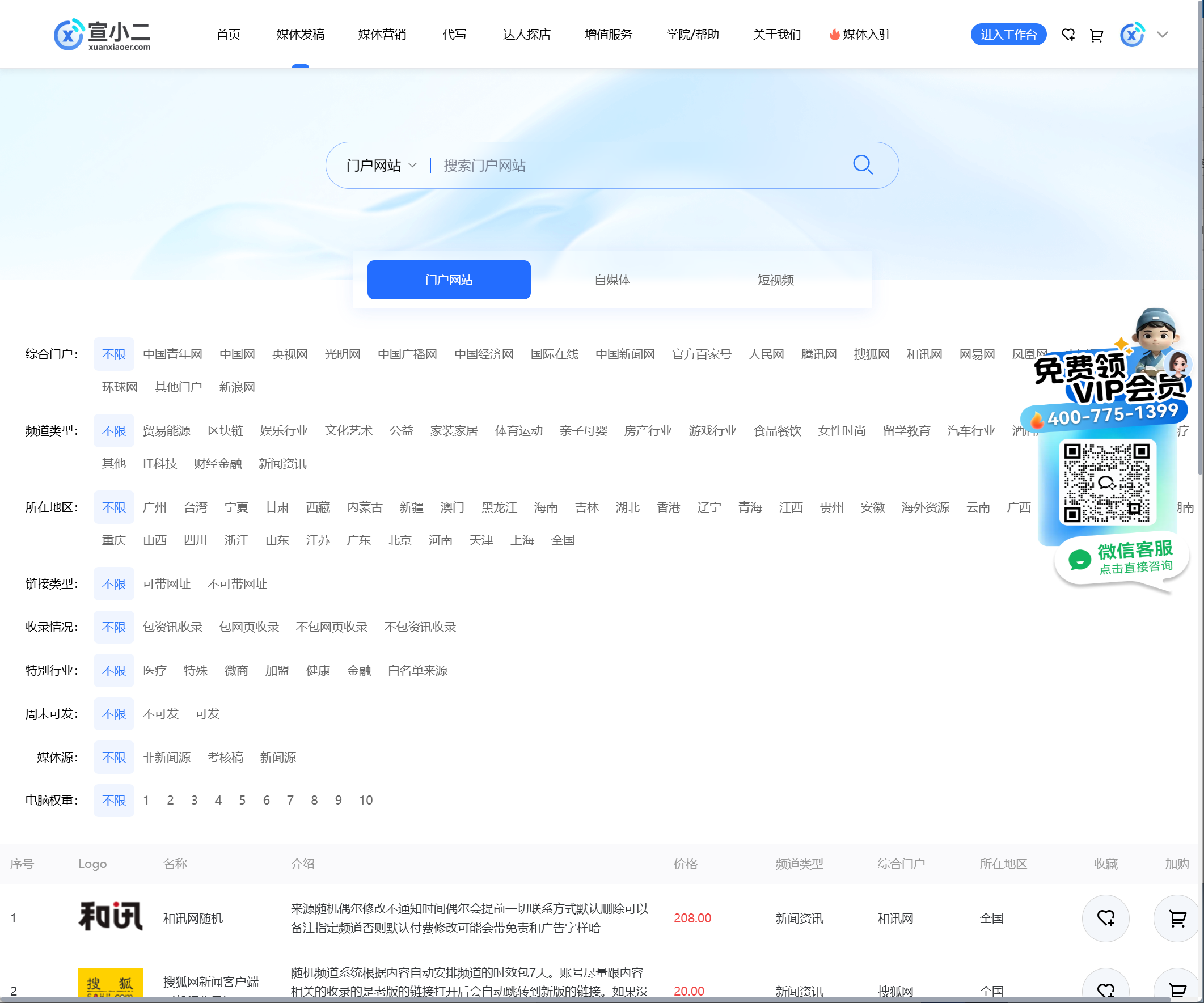
Task: Click 媒体入驻 with flame icon
Action: (860, 35)
